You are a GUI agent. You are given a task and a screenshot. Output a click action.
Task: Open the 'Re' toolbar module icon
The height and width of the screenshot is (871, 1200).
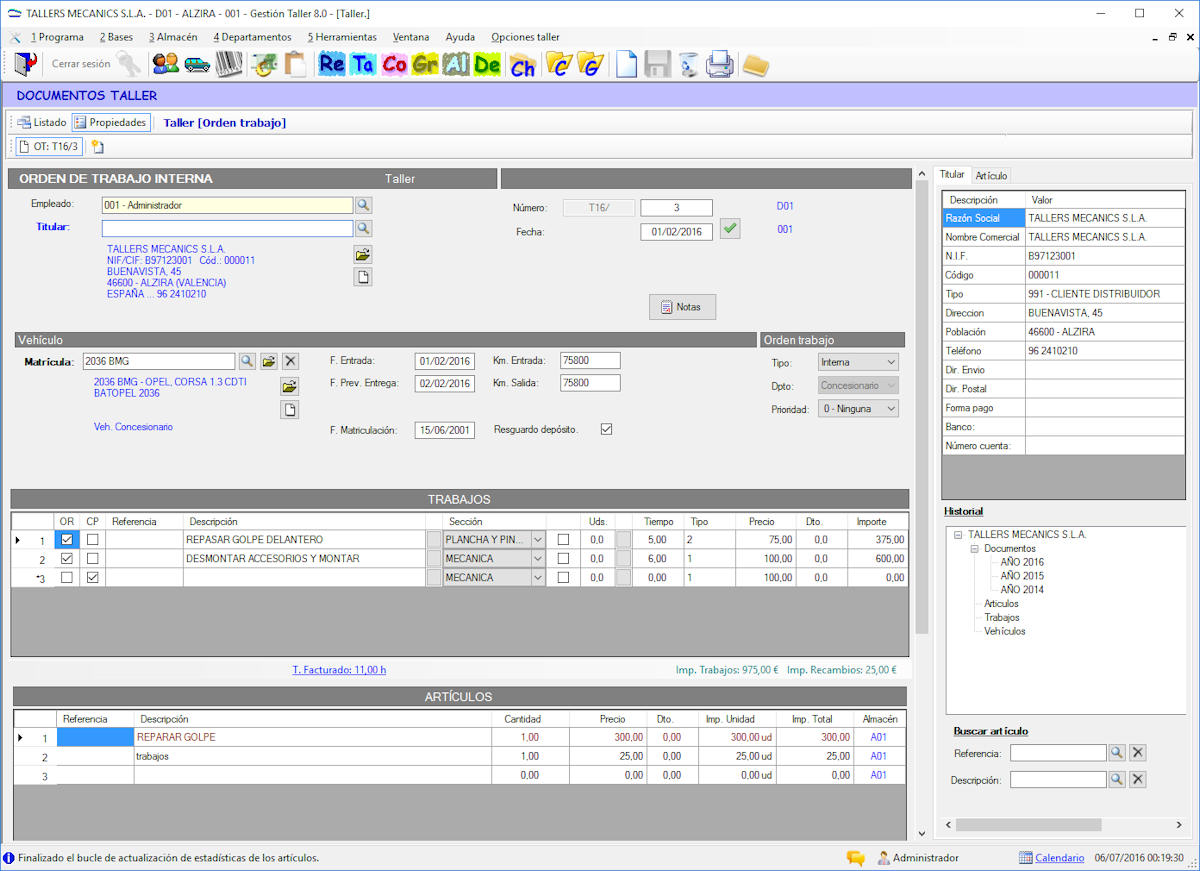331,64
